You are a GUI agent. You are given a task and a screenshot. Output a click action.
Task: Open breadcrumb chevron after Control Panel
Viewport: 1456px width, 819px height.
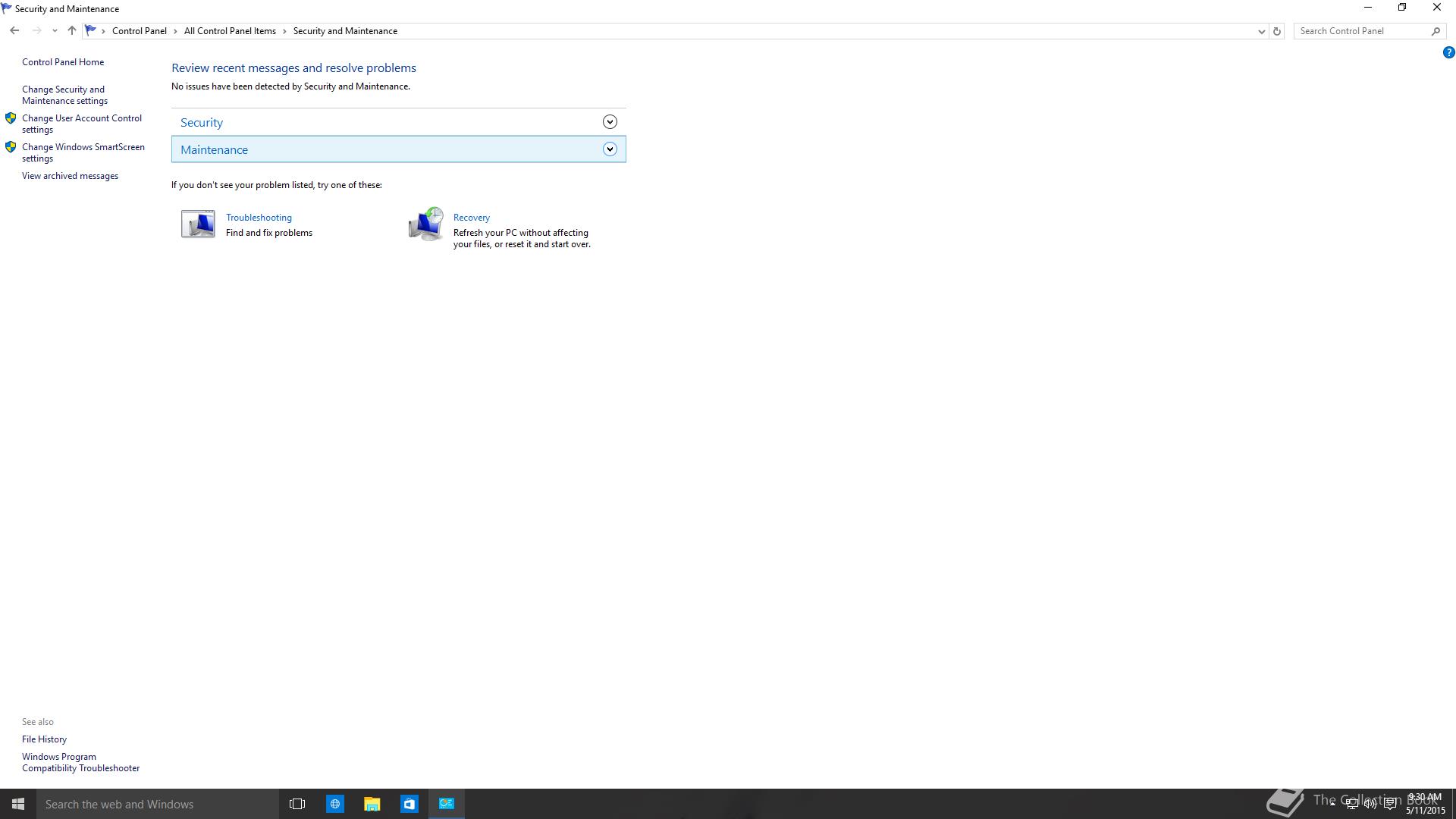(175, 31)
